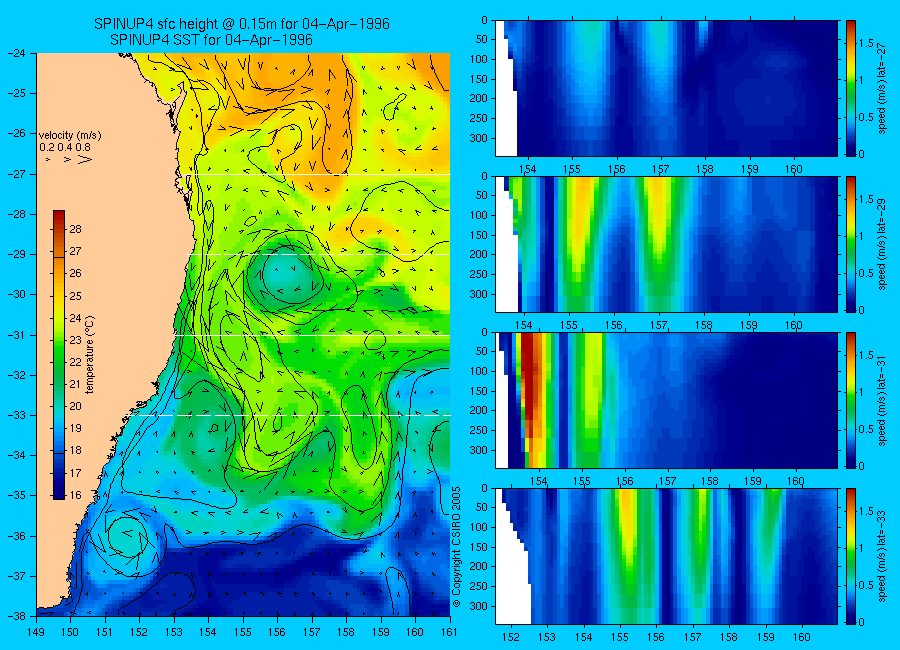The width and height of the screenshot is (900, 650).
Task: Click the velocity (m/s) legend label
Action: click(x=70, y=136)
